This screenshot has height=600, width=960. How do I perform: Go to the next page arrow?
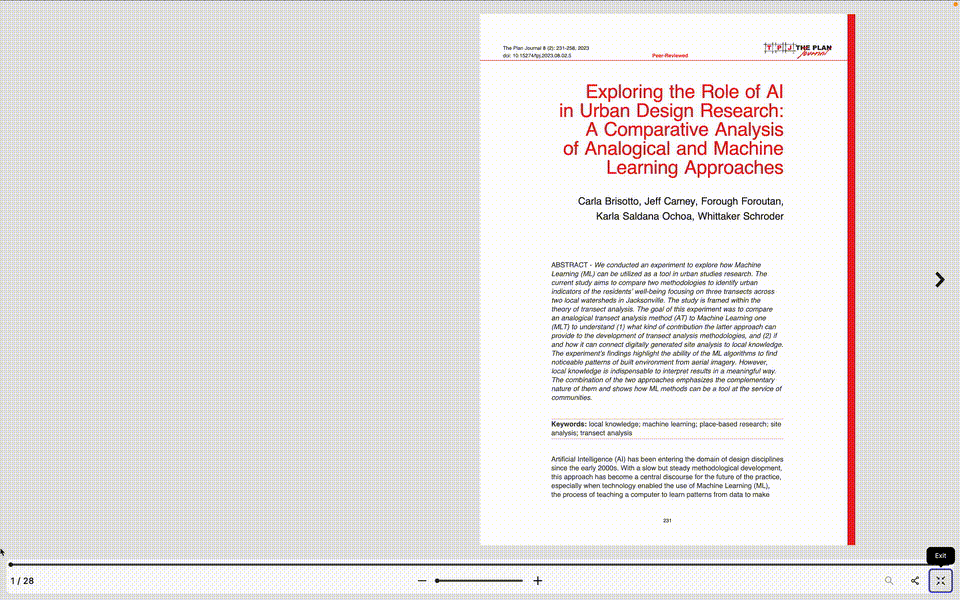939,280
